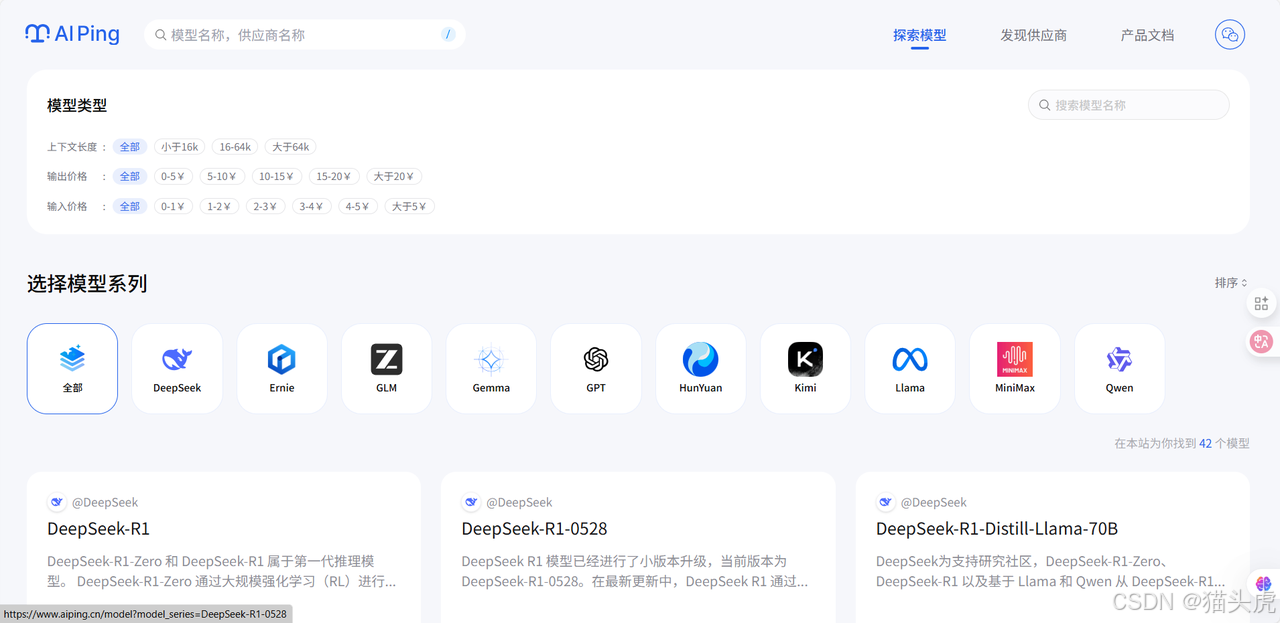This screenshot has width=1280, height=623.
Task: Select 15-20¥ output price filter
Action: (x=334, y=177)
